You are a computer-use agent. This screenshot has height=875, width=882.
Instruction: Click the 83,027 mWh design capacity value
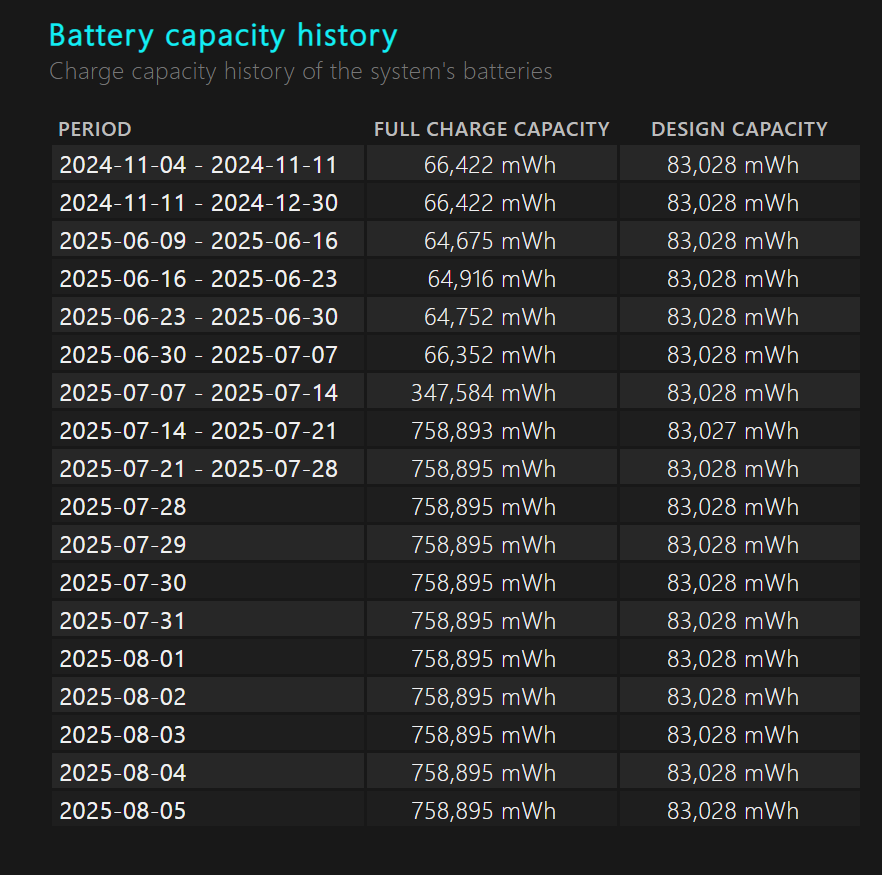click(733, 431)
